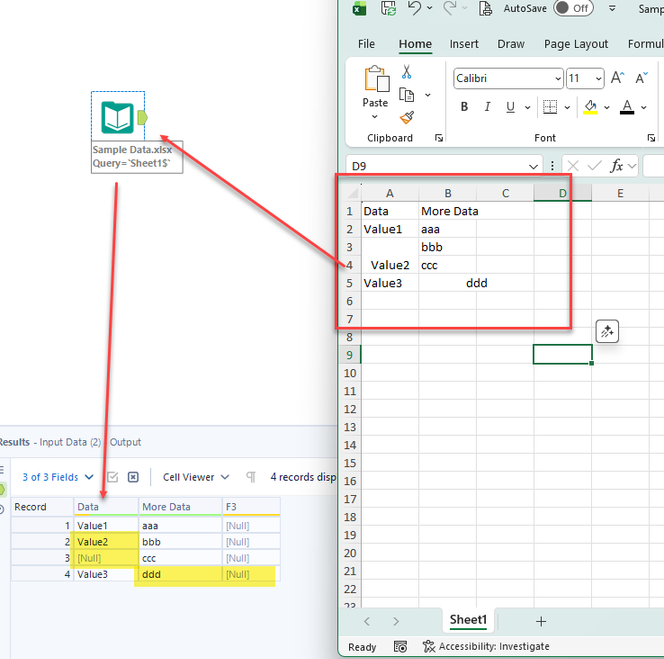
Task: Click the Copy icon in Clipboard group
Action: tap(407, 95)
